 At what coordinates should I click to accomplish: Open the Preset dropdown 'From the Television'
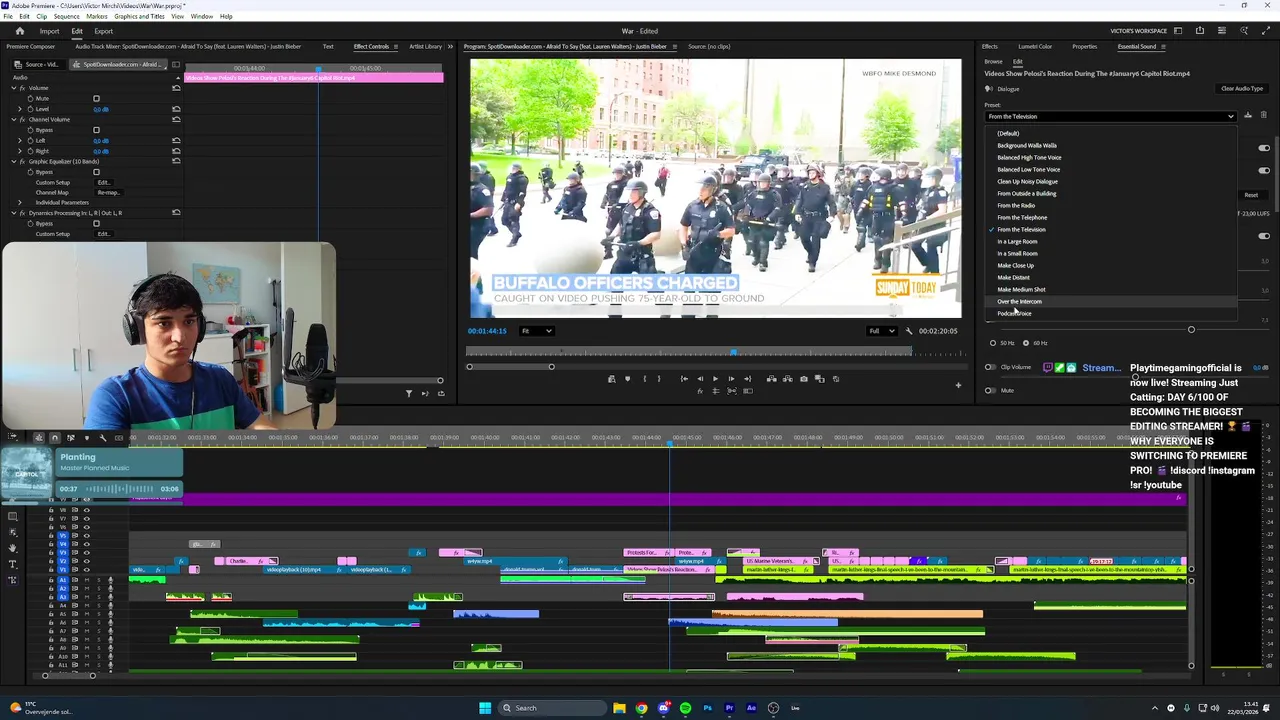1111,117
